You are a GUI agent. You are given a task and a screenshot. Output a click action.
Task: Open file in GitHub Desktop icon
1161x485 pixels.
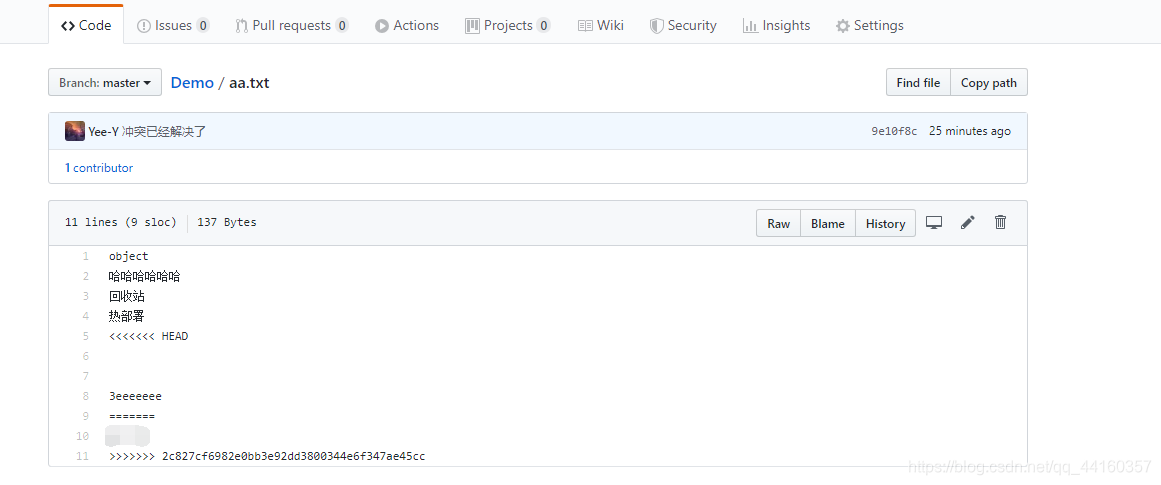934,222
